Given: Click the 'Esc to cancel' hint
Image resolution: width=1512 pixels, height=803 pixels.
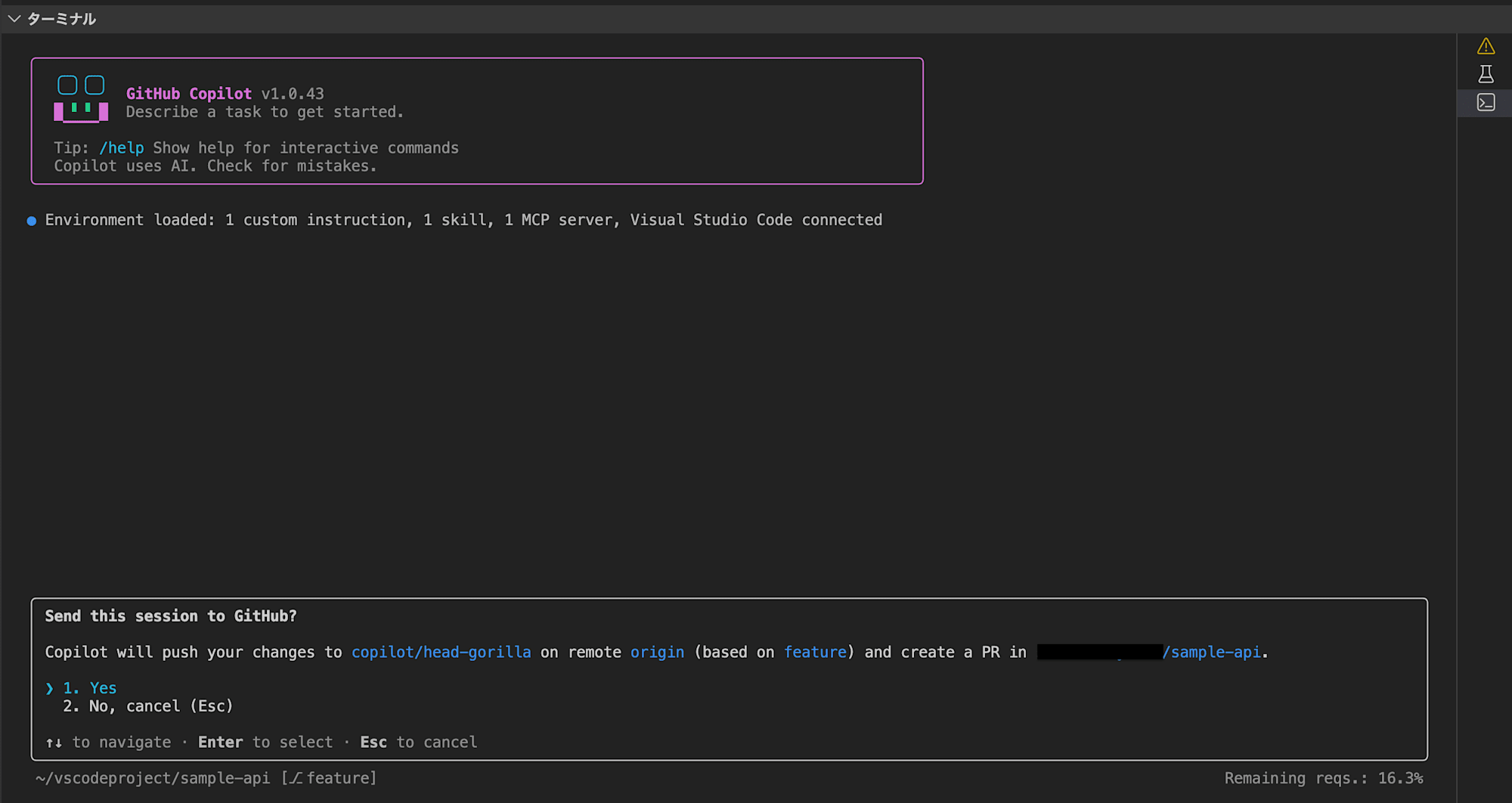Looking at the screenshot, I should (x=419, y=743).
